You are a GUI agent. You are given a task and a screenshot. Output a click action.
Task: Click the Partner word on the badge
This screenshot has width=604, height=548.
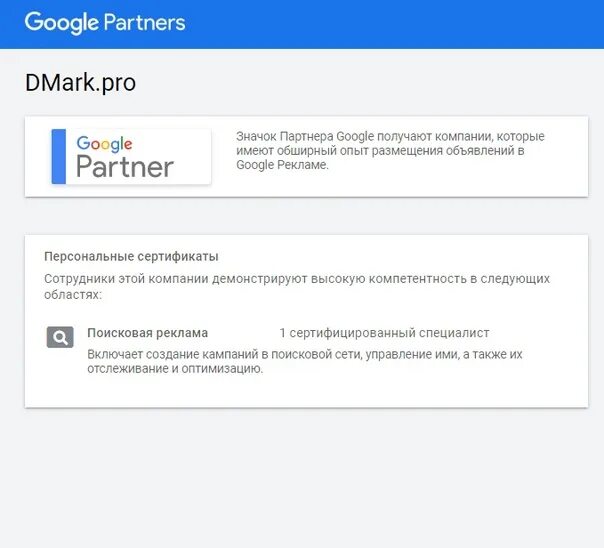125,167
